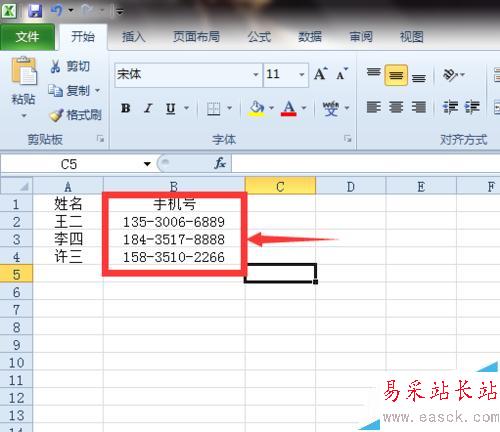
Task: Open the 视图 tab
Action: [x=411, y=37]
